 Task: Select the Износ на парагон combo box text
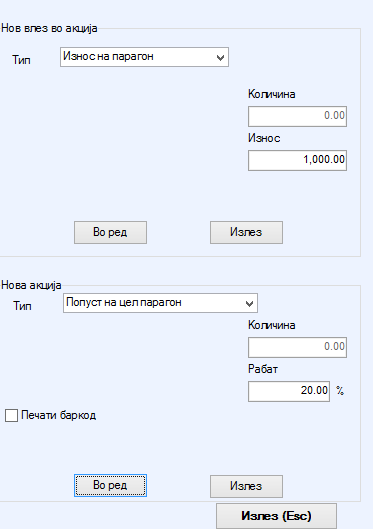pos(108,56)
